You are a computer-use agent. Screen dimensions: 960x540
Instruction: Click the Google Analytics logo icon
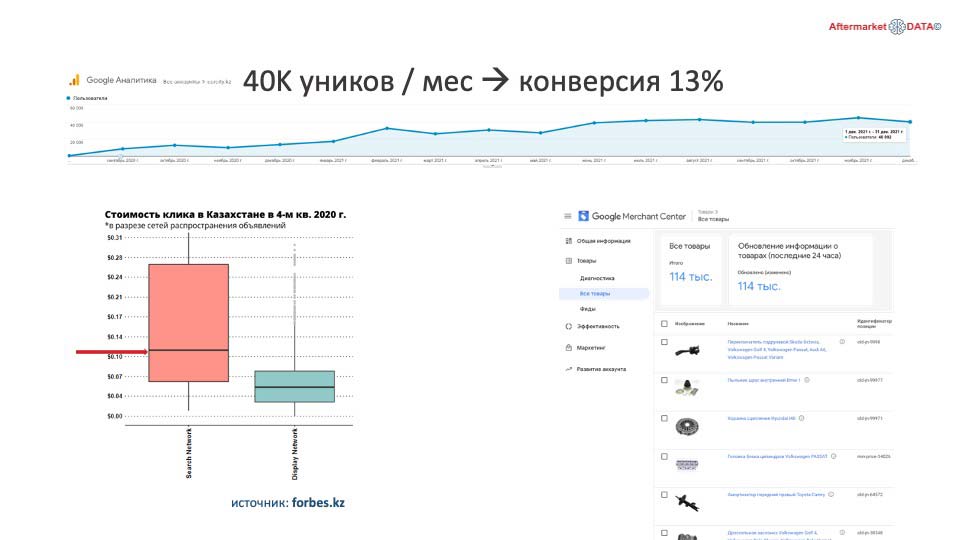click(74, 80)
